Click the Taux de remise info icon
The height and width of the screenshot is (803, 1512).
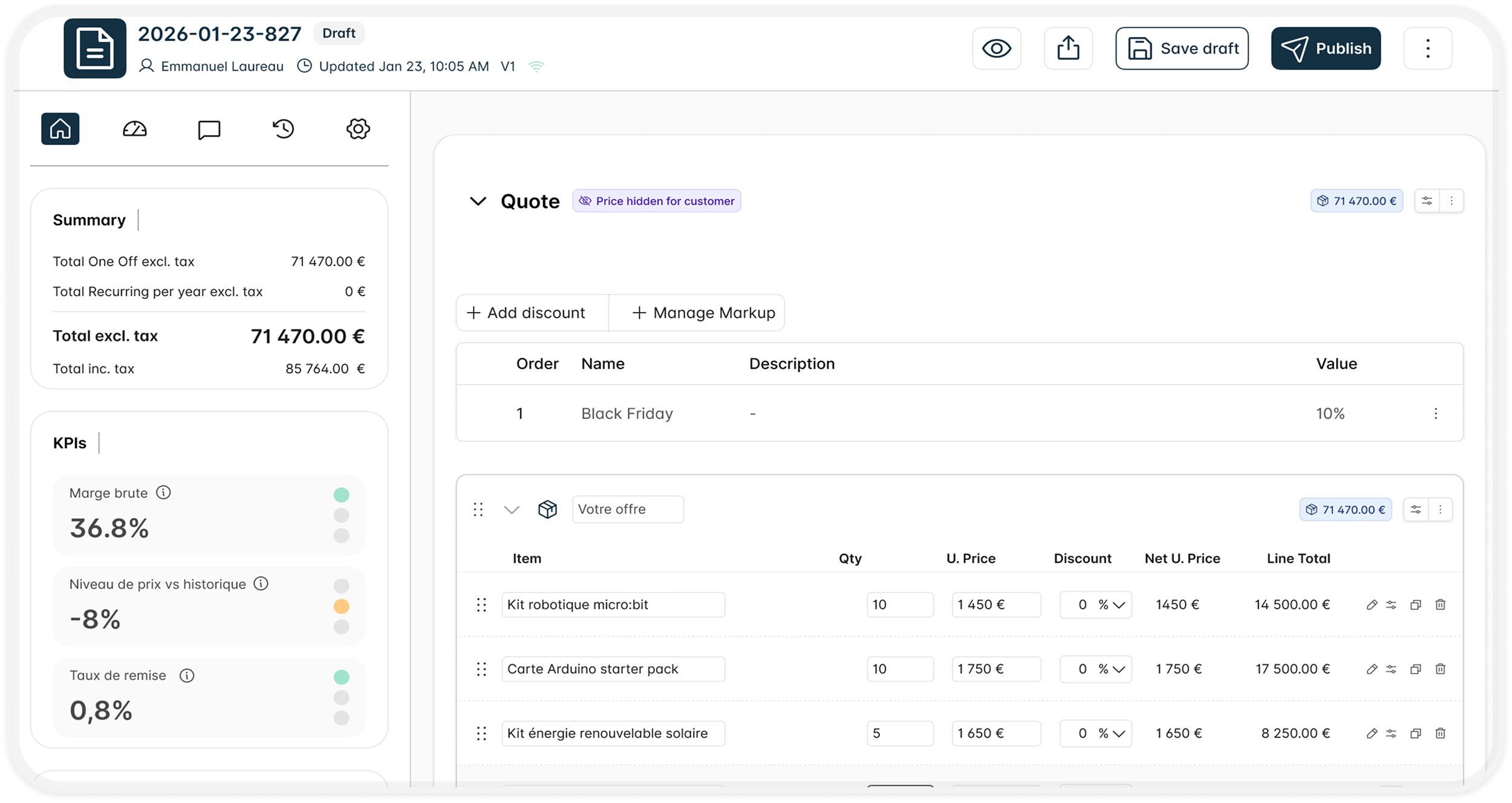click(187, 675)
